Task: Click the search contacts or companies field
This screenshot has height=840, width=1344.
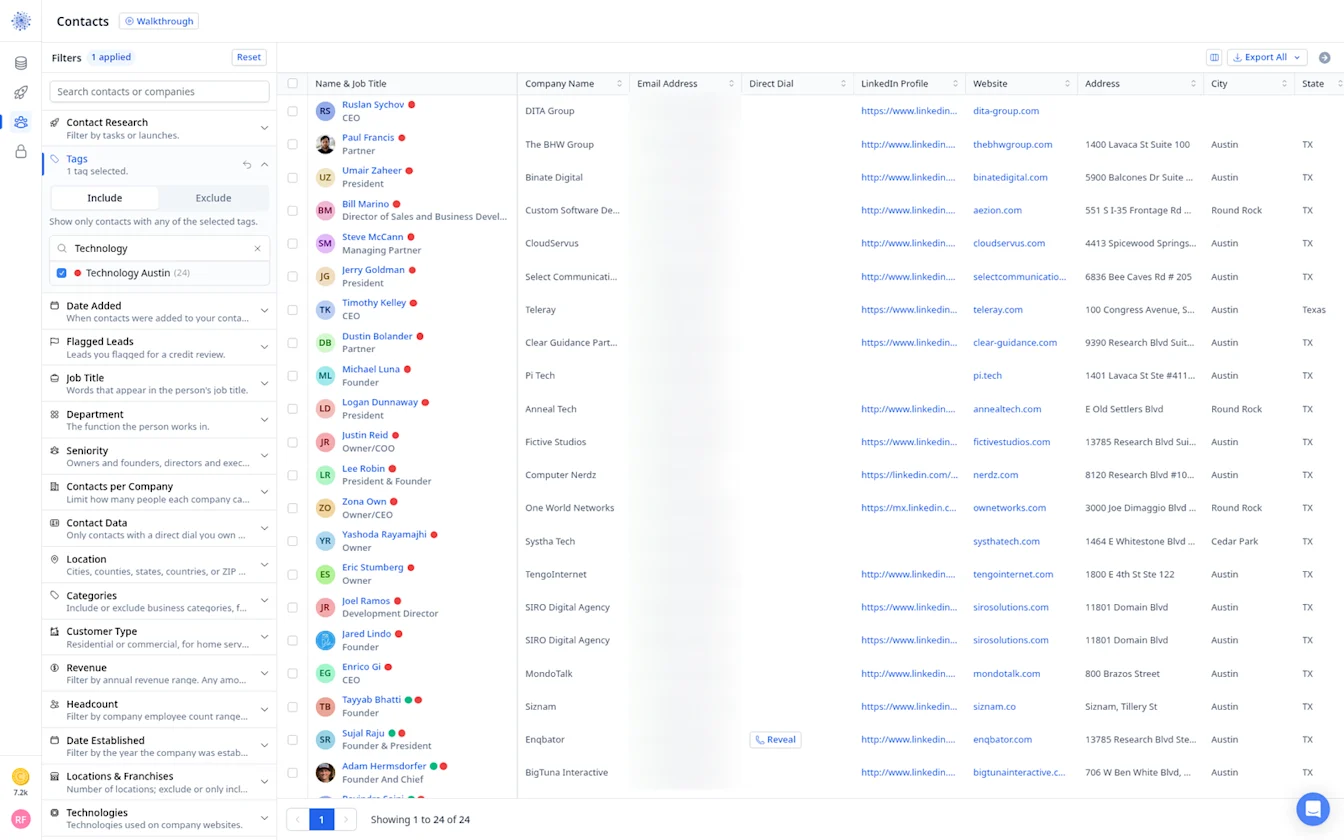Action: pos(159,91)
